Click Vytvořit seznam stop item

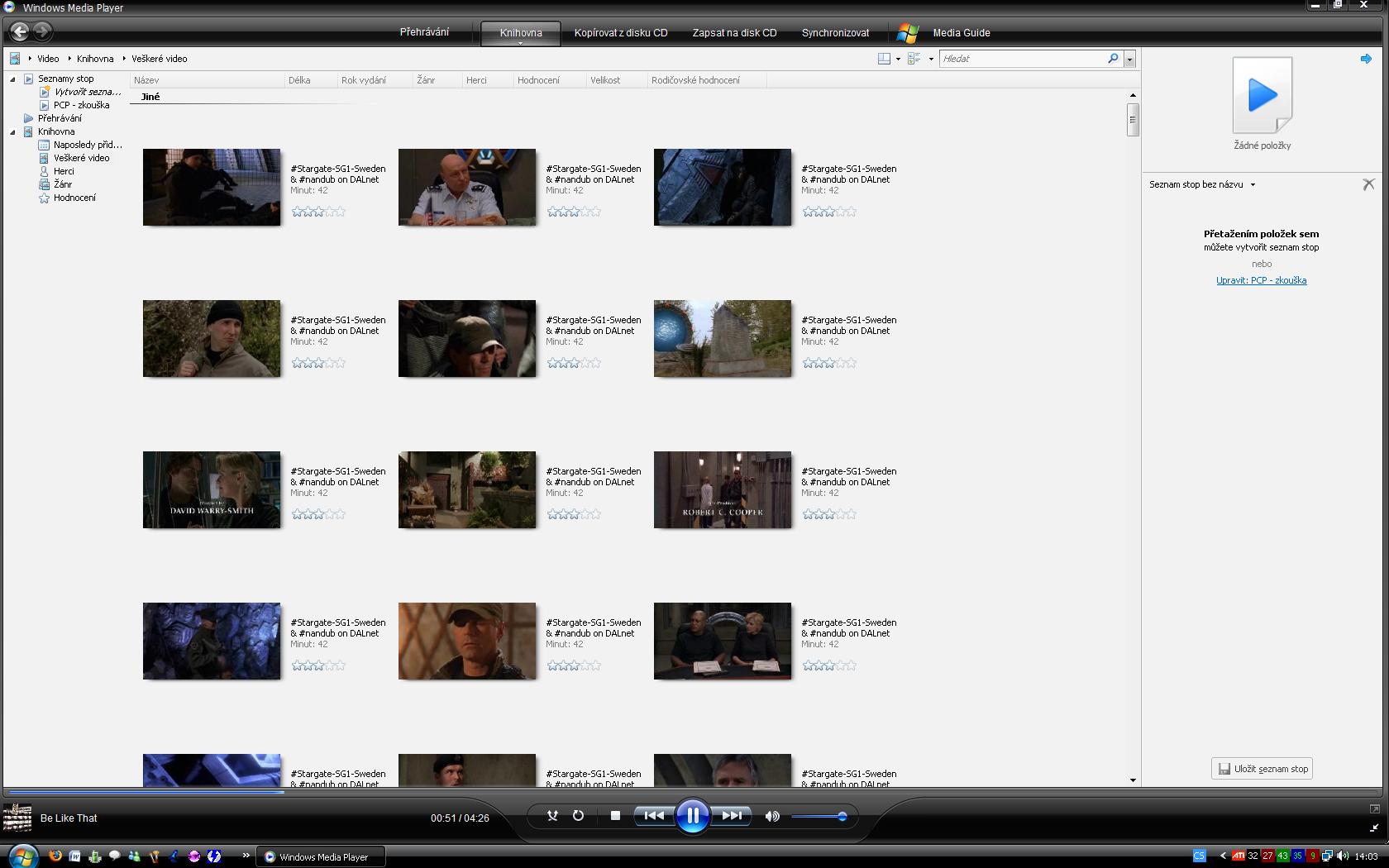pos(81,92)
